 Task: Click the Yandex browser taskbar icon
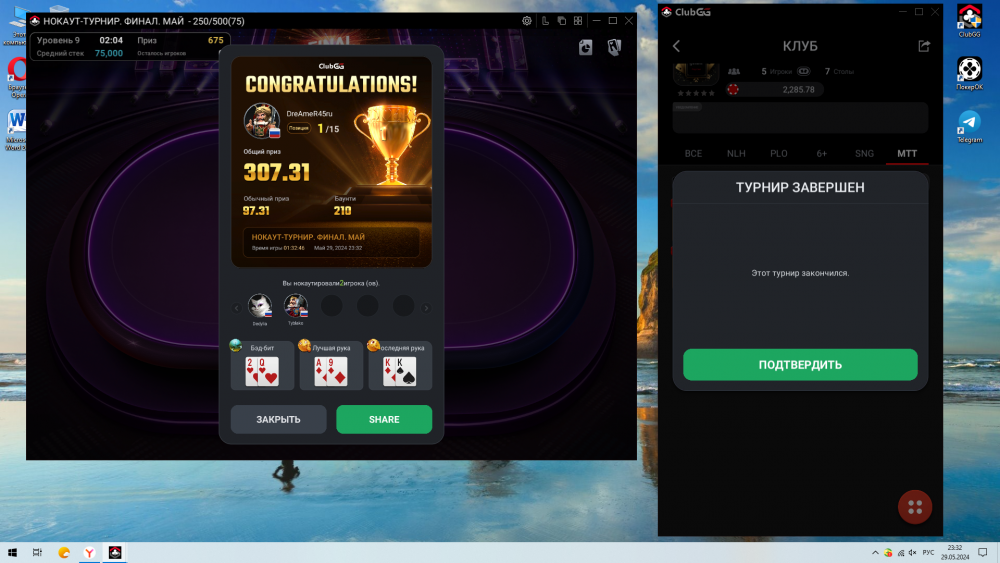click(89, 553)
